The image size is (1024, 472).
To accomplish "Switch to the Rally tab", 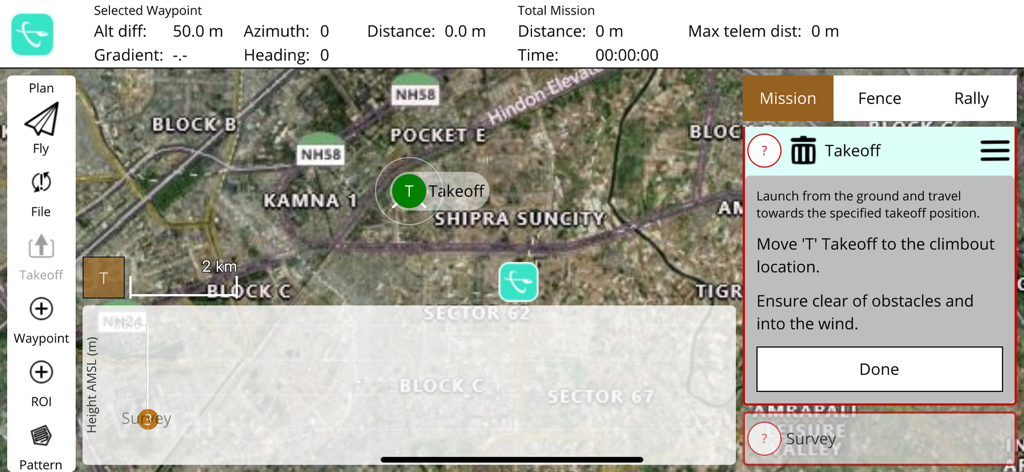I will tap(971, 99).
